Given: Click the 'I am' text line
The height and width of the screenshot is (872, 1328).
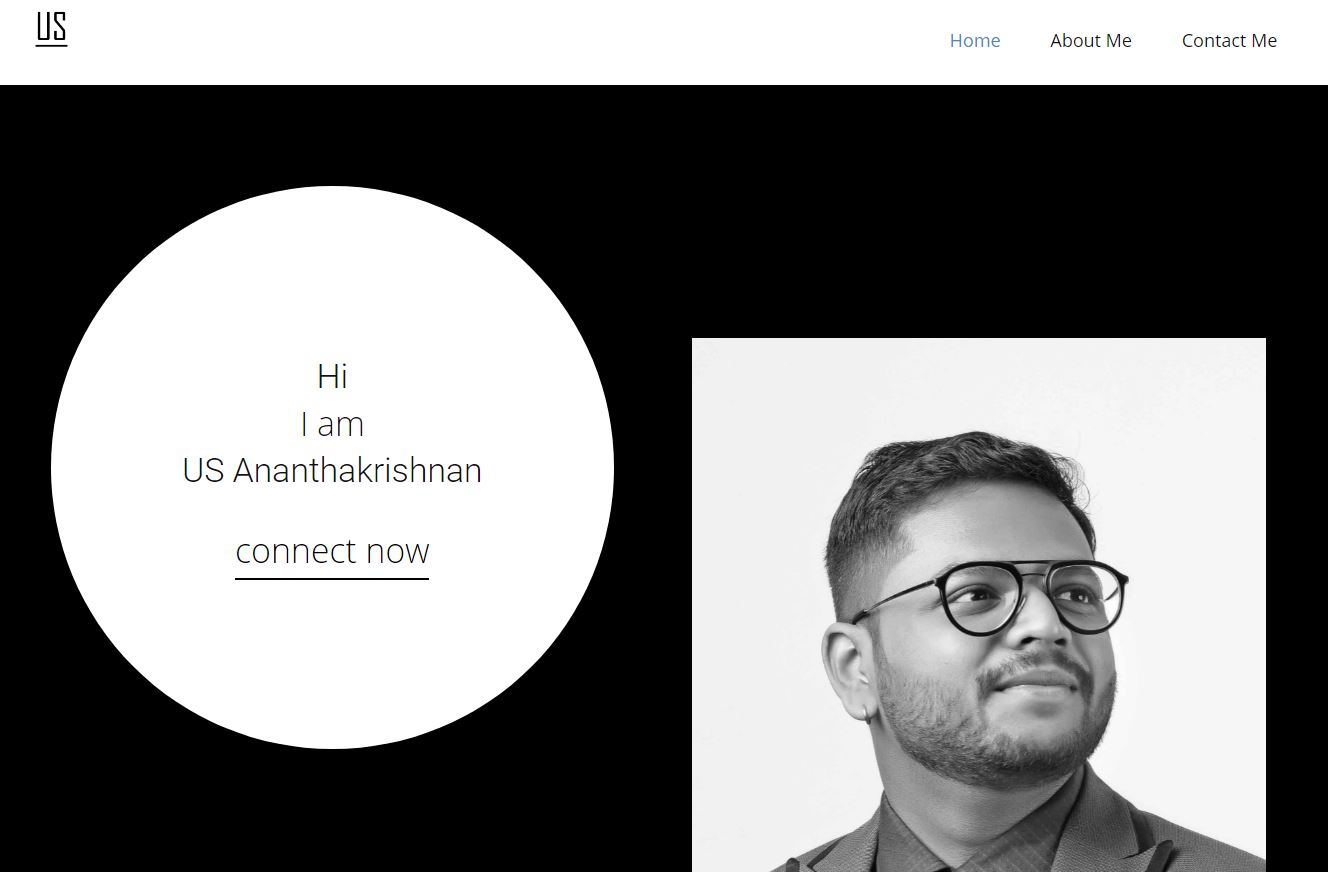Looking at the screenshot, I should point(332,425).
